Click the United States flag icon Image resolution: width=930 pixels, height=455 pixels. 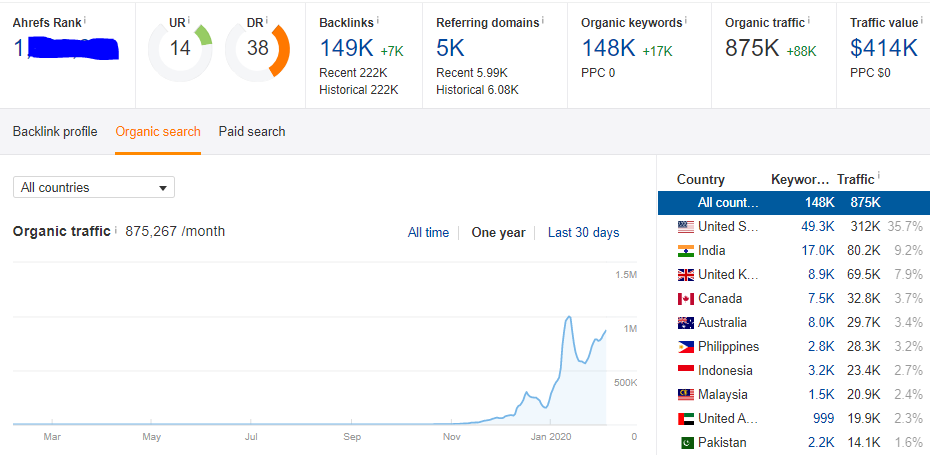point(686,226)
